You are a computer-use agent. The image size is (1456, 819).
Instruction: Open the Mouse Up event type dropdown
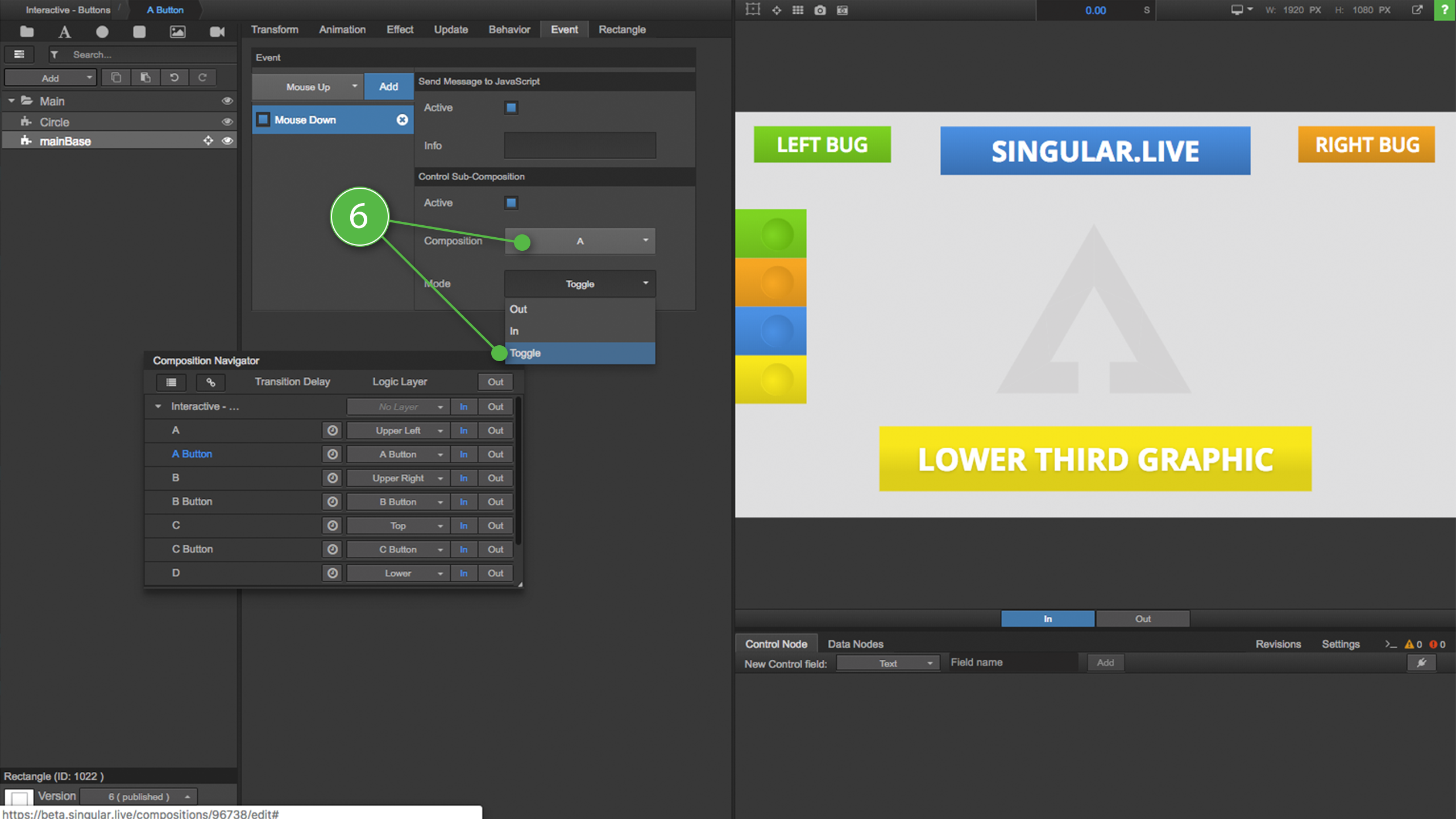pos(308,86)
